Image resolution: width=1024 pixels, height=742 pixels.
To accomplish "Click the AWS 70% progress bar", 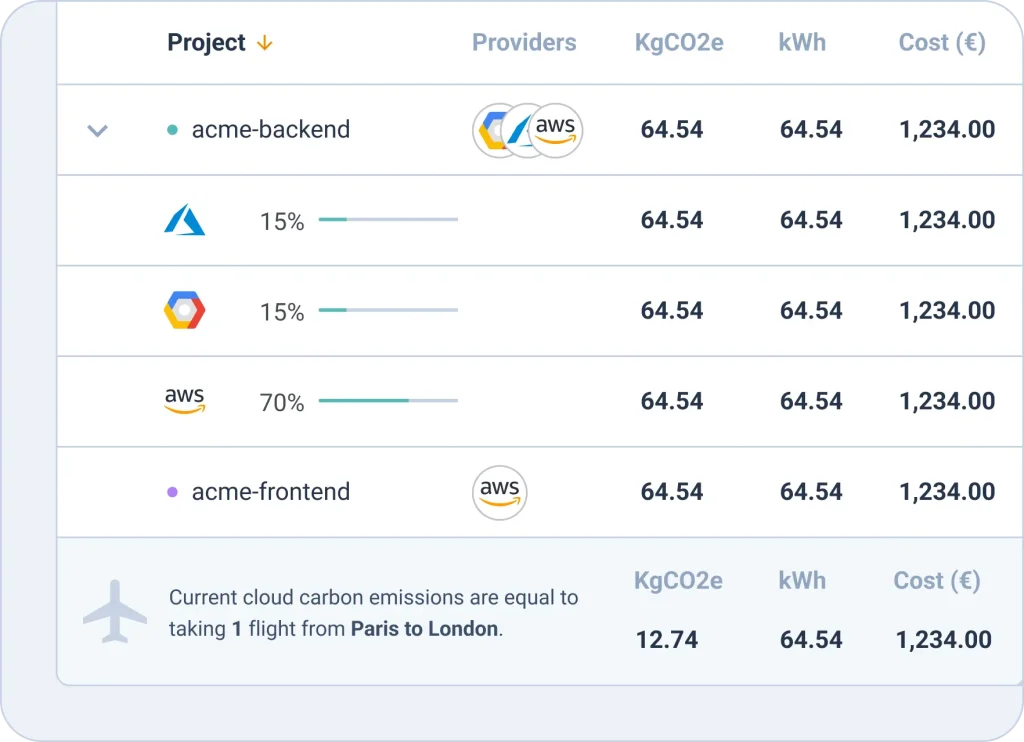I will pos(389,400).
